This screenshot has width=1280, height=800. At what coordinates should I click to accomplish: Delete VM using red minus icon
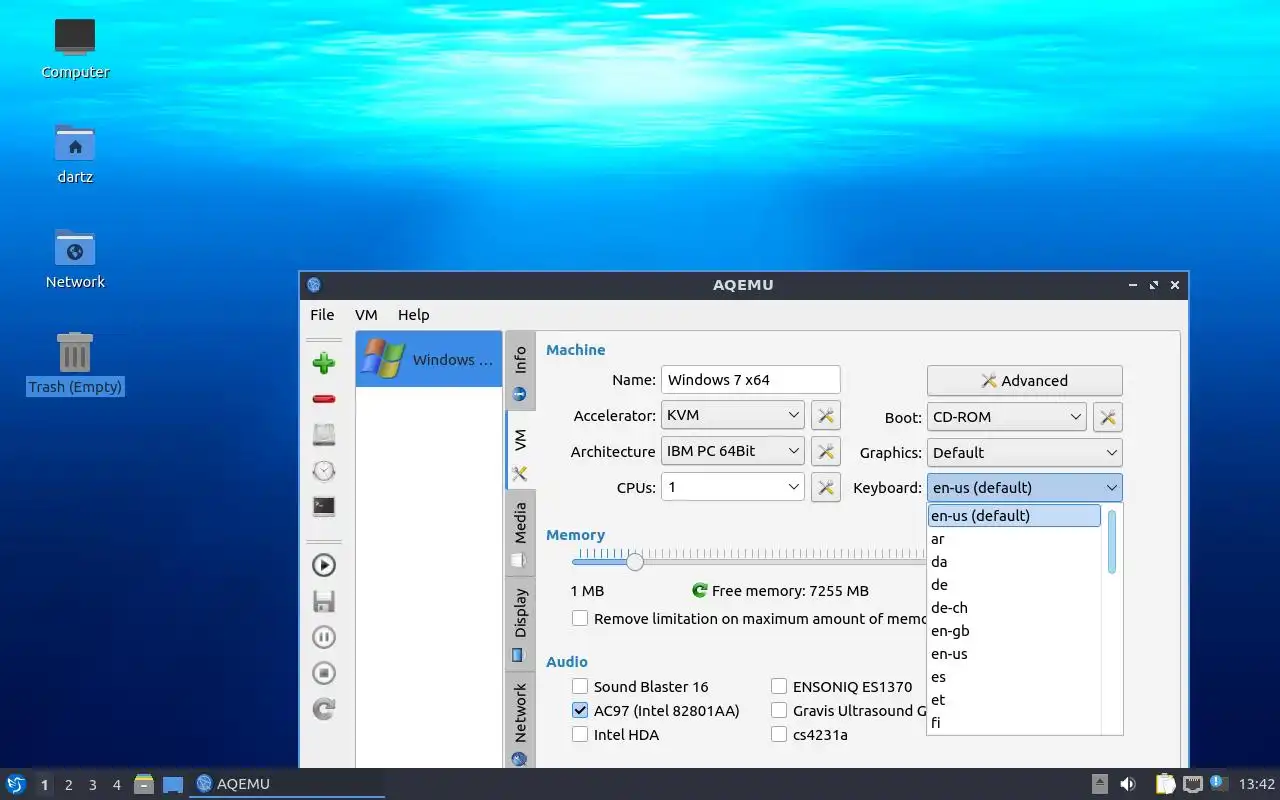(323, 399)
